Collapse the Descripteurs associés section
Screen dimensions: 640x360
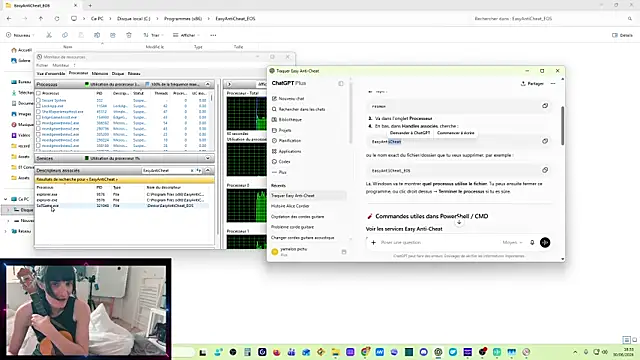coord(208,170)
